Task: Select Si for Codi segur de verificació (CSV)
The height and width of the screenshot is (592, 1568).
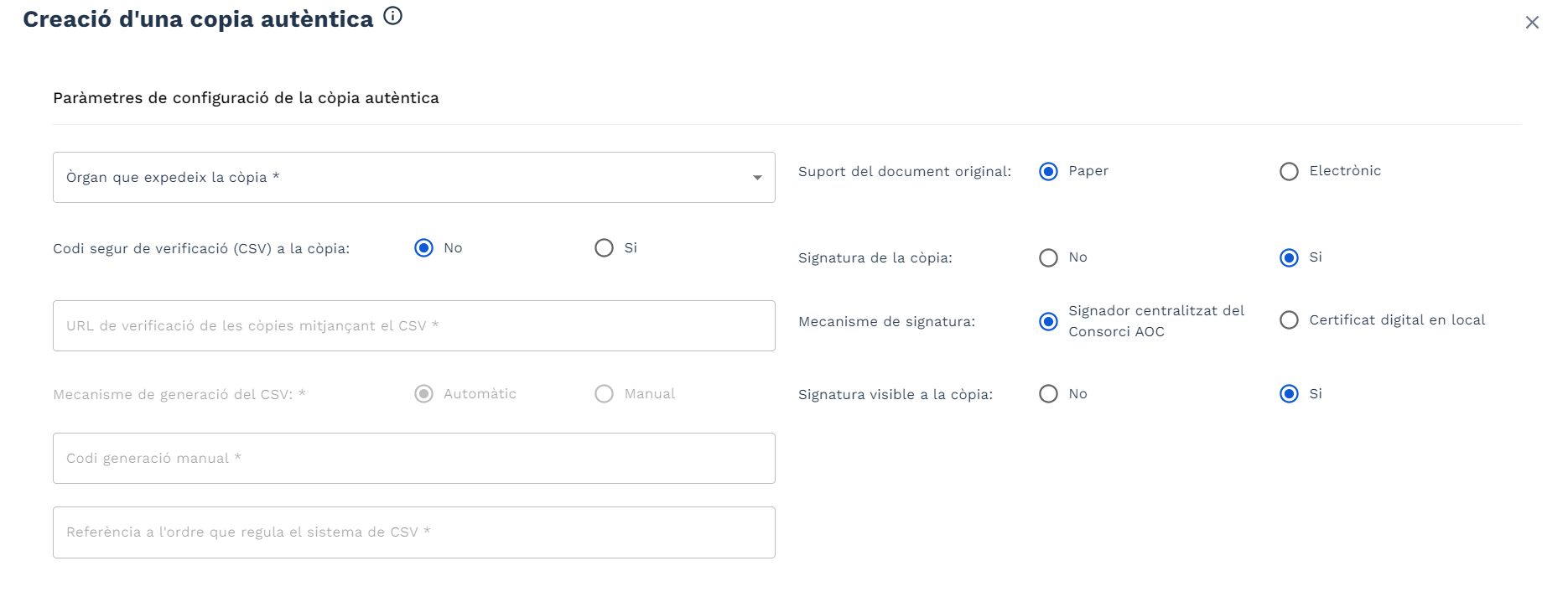Action: (604, 248)
